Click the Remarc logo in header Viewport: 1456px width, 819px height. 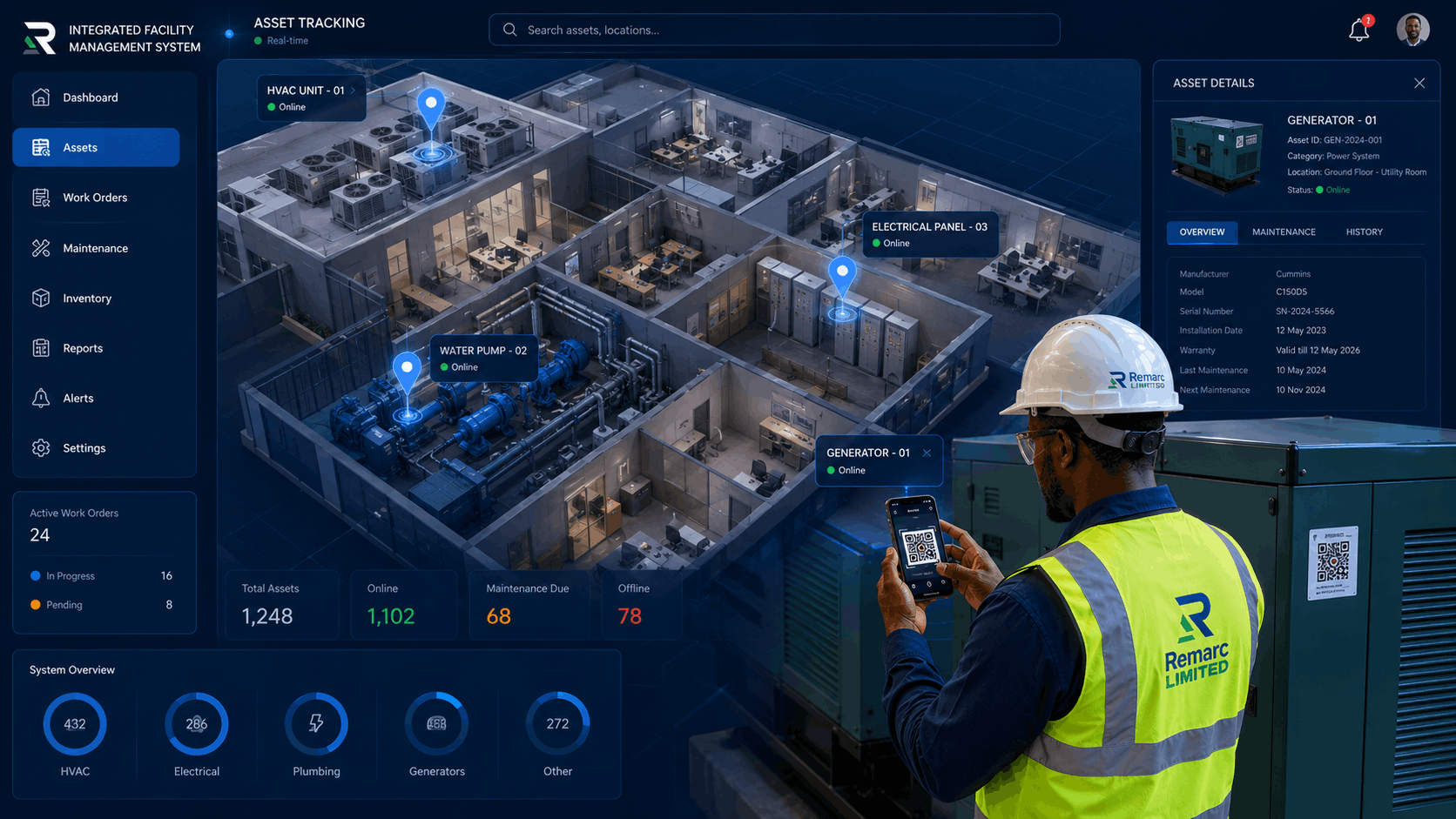pyautogui.click(x=39, y=38)
